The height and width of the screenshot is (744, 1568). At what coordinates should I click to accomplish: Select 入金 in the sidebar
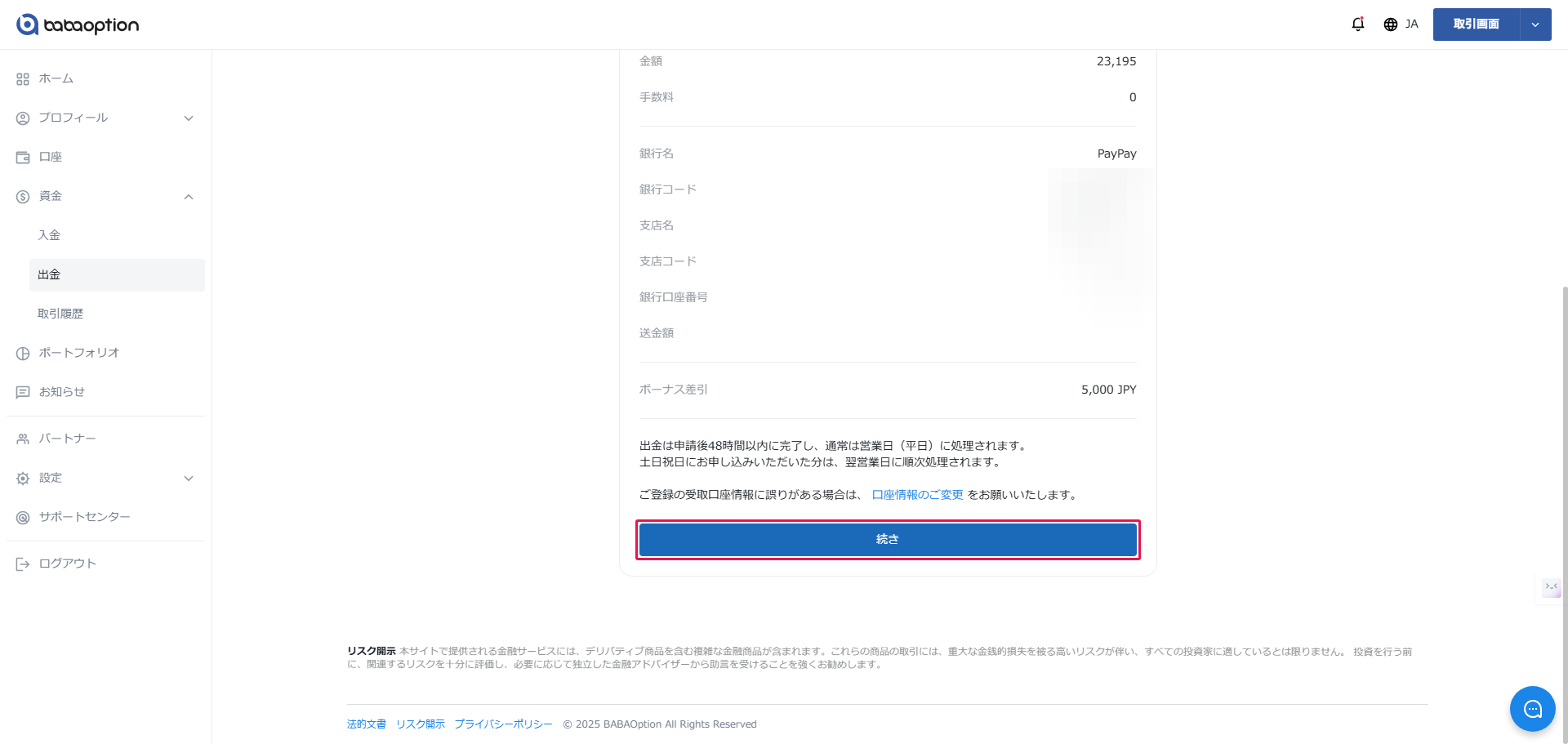pos(49,235)
